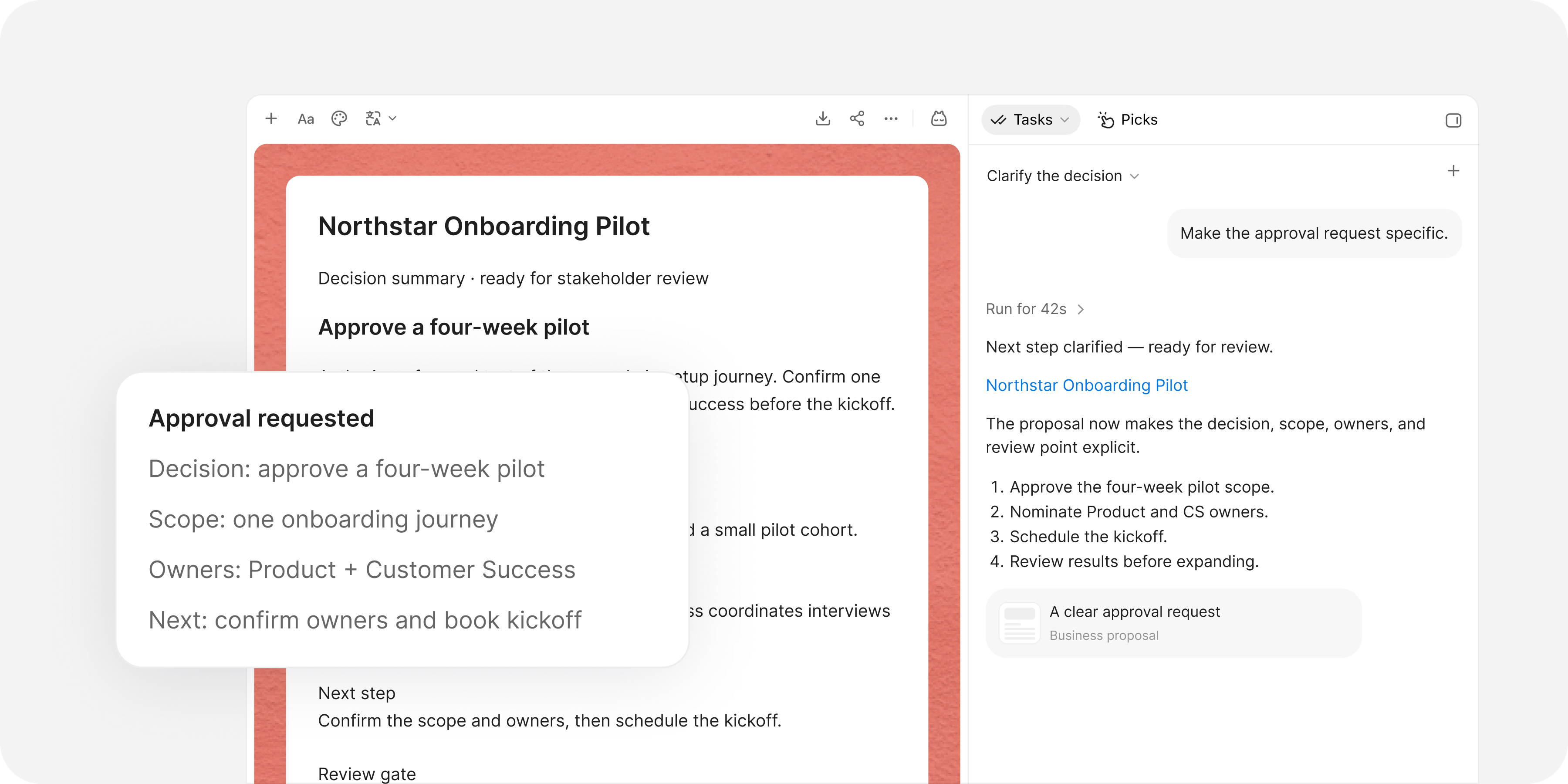This screenshot has width=1568, height=784.
Task: Click the Business proposal card thumbnail
Action: (x=1020, y=623)
